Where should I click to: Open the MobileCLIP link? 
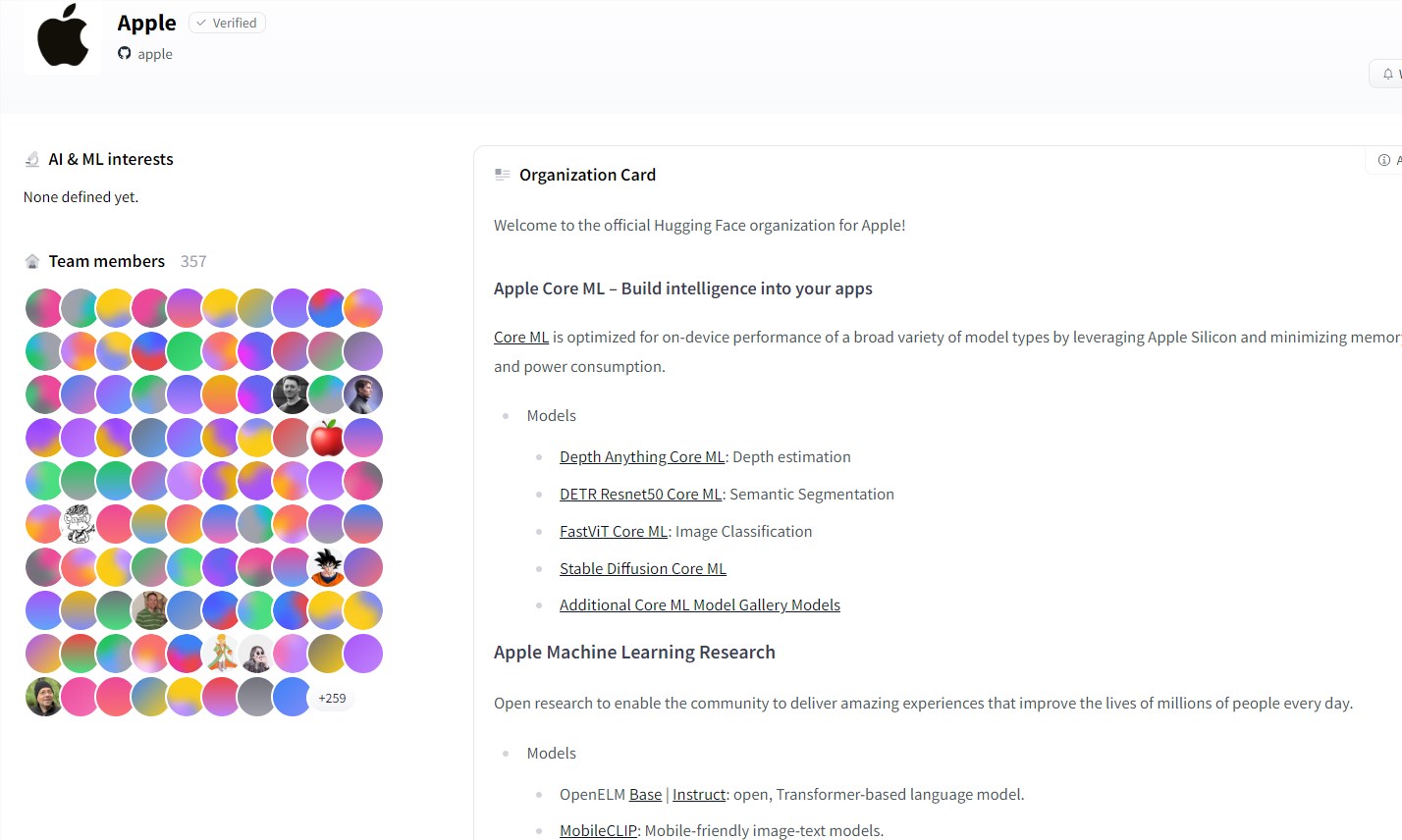tap(597, 830)
